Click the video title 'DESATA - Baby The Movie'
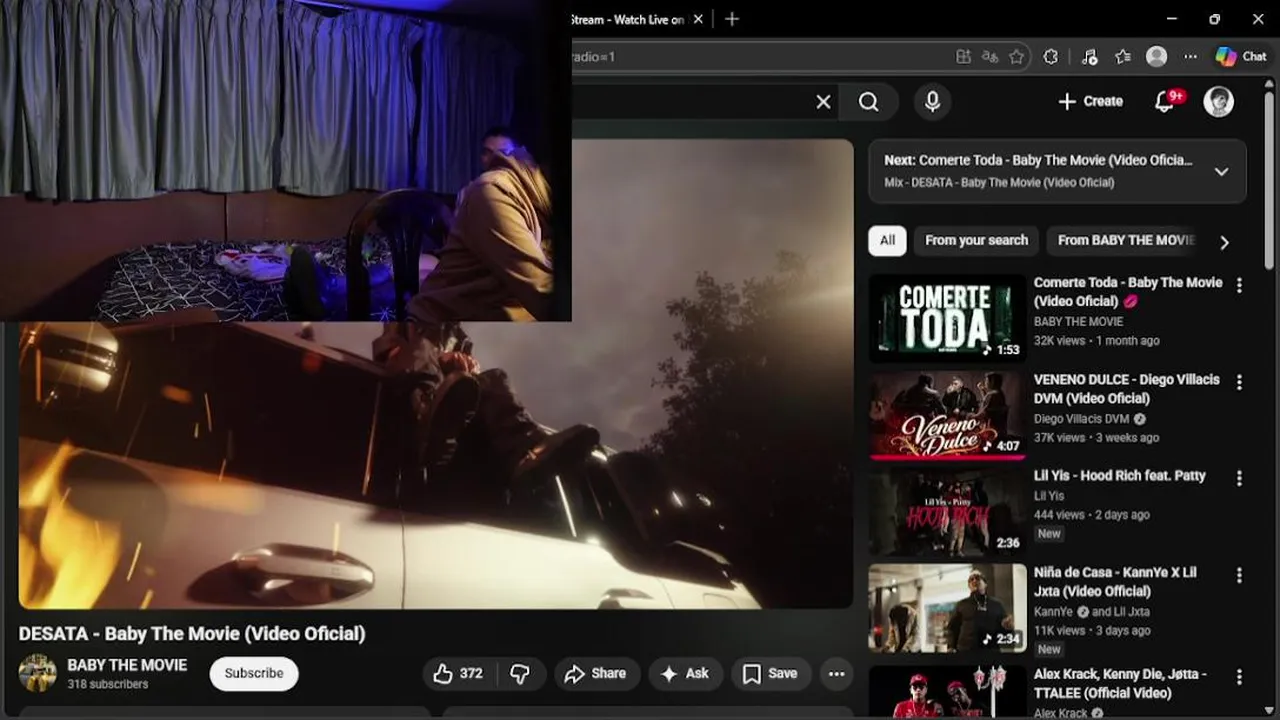This screenshot has width=1280, height=720. click(x=192, y=633)
